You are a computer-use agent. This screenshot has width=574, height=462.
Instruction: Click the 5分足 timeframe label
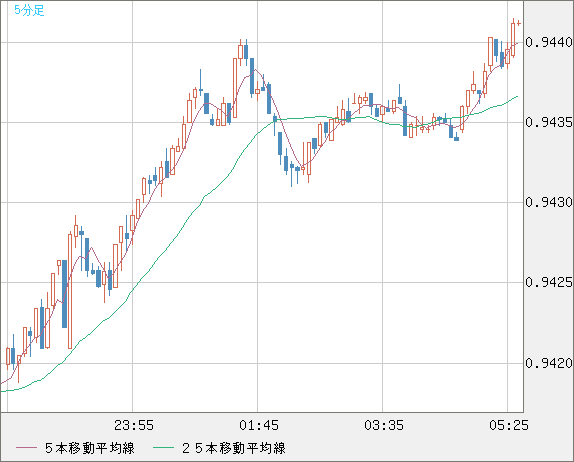coord(29,10)
